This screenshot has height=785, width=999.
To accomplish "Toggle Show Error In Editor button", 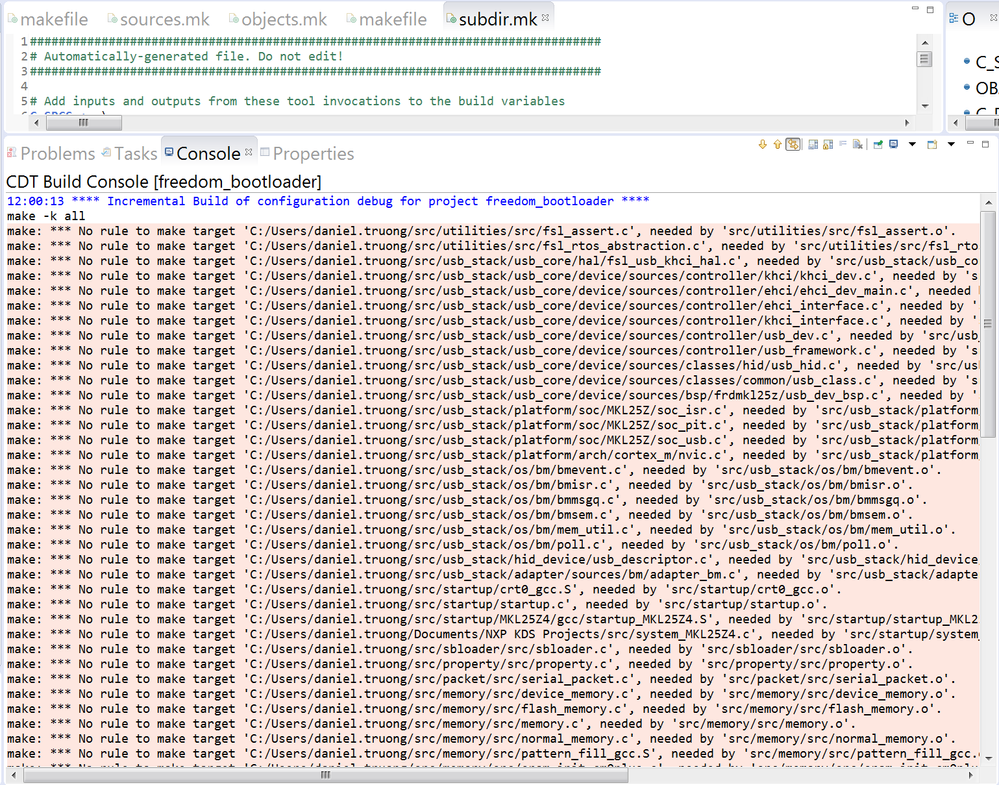I will [x=793, y=145].
